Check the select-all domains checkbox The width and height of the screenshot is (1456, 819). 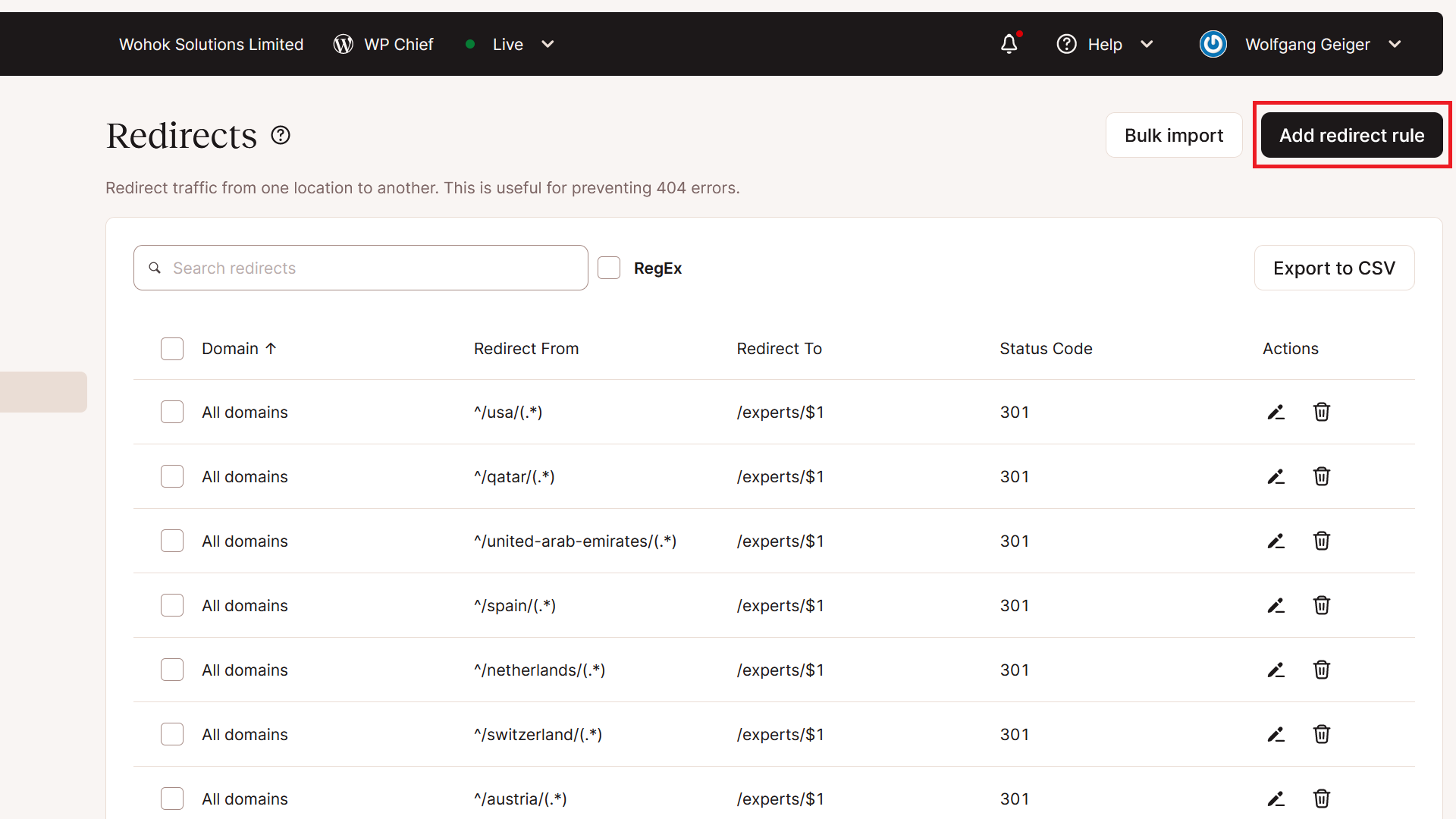point(173,349)
